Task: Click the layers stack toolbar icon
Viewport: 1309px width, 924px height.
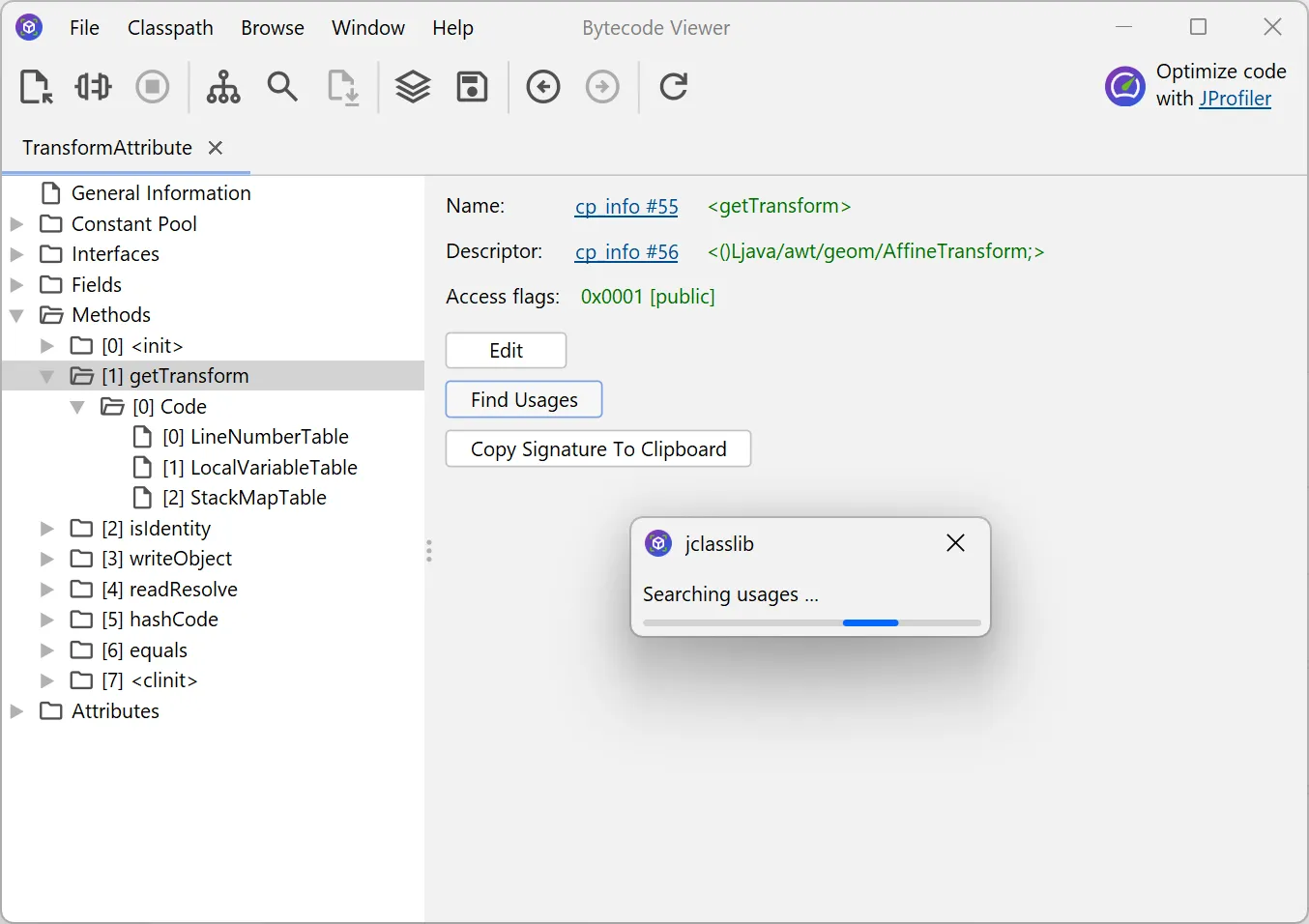Action: pos(413,87)
